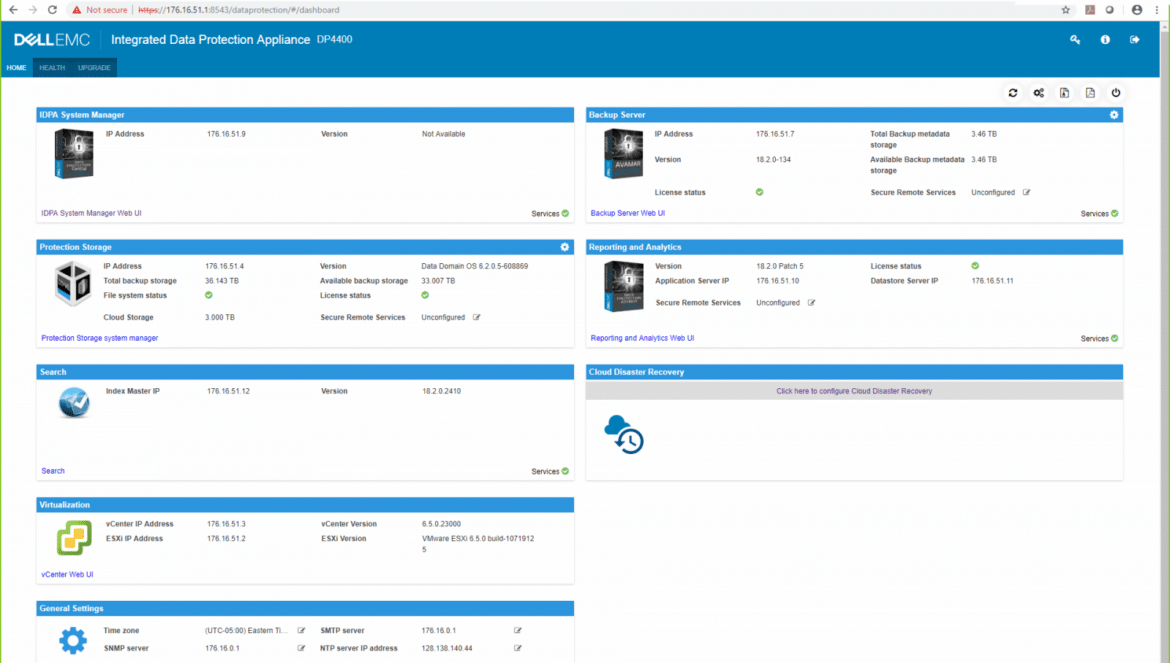Open the info icon in the header
The width and height of the screenshot is (1170, 663).
(1105, 40)
